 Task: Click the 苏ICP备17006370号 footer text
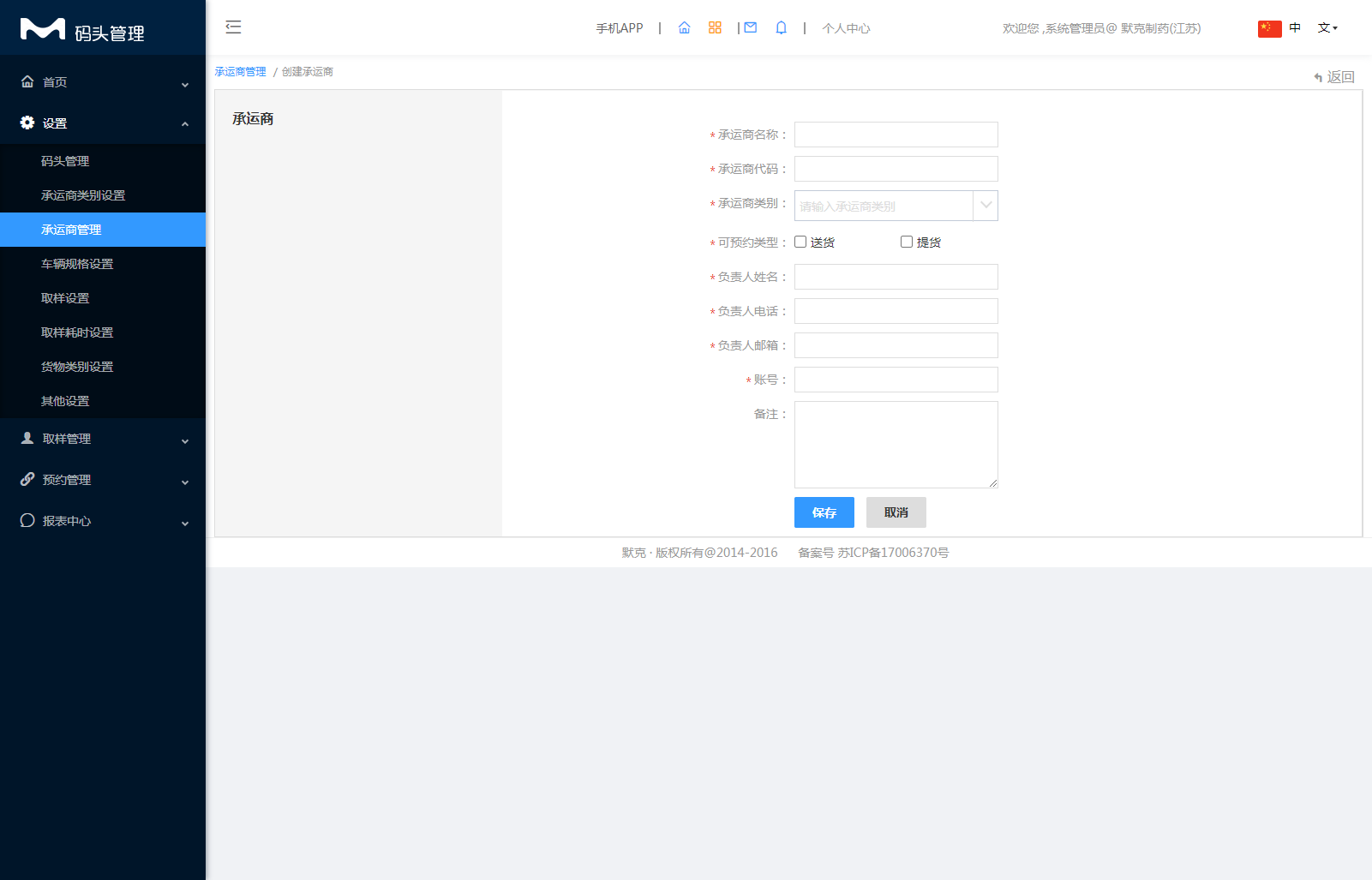pyautogui.click(x=893, y=553)
